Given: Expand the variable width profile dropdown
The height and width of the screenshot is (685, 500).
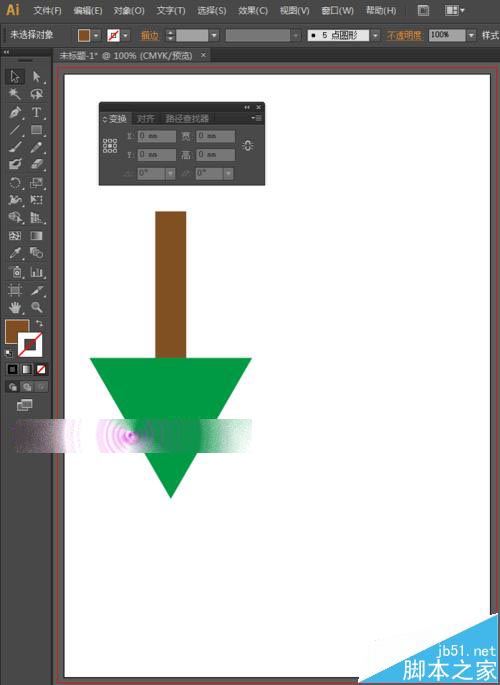Looking at the screenshot, I should click(x=297, y=35).
